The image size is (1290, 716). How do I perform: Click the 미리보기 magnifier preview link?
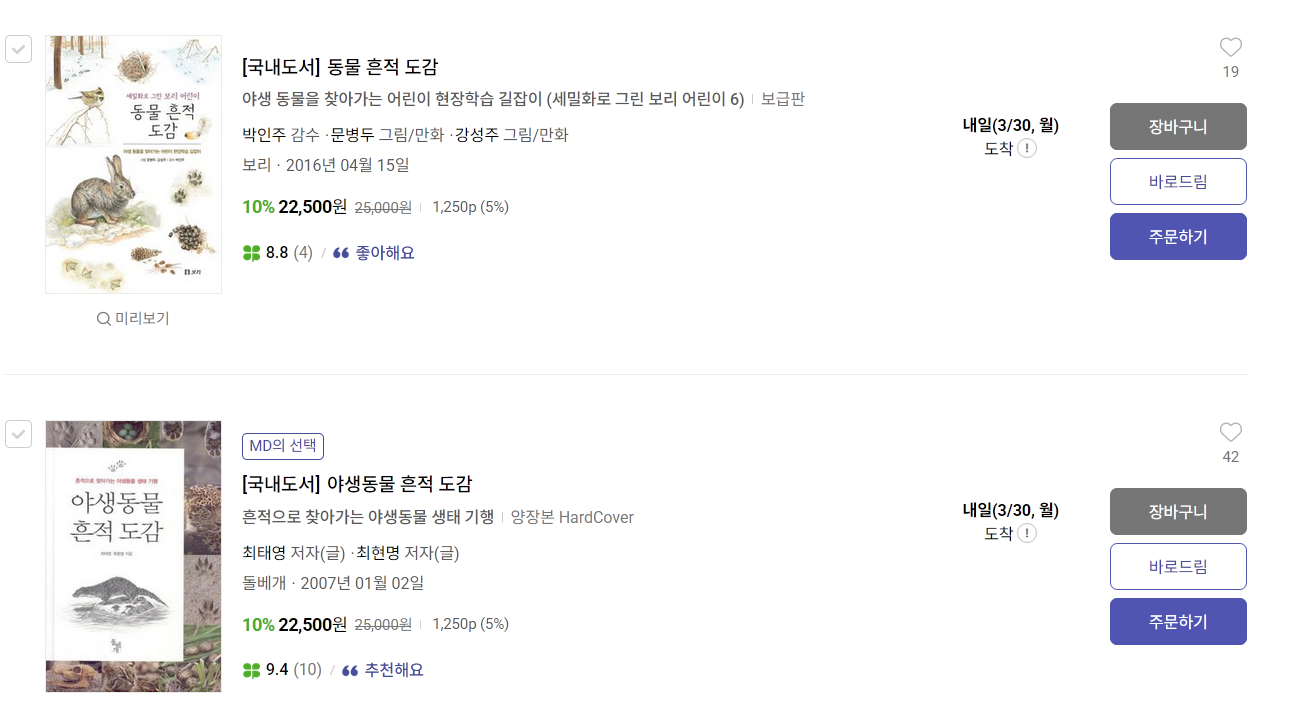point(133,319)
